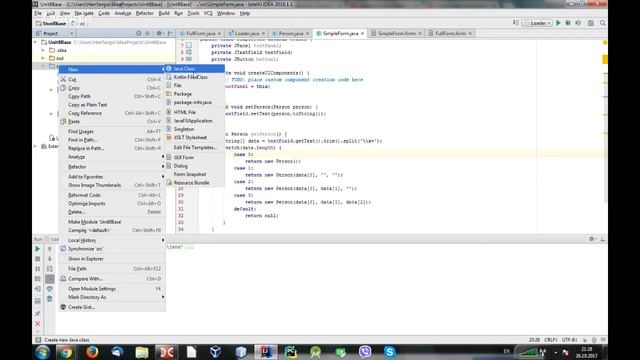Click the CRLF line separator in status bar
The image size is (640, 360).
(x=551, y=340)
